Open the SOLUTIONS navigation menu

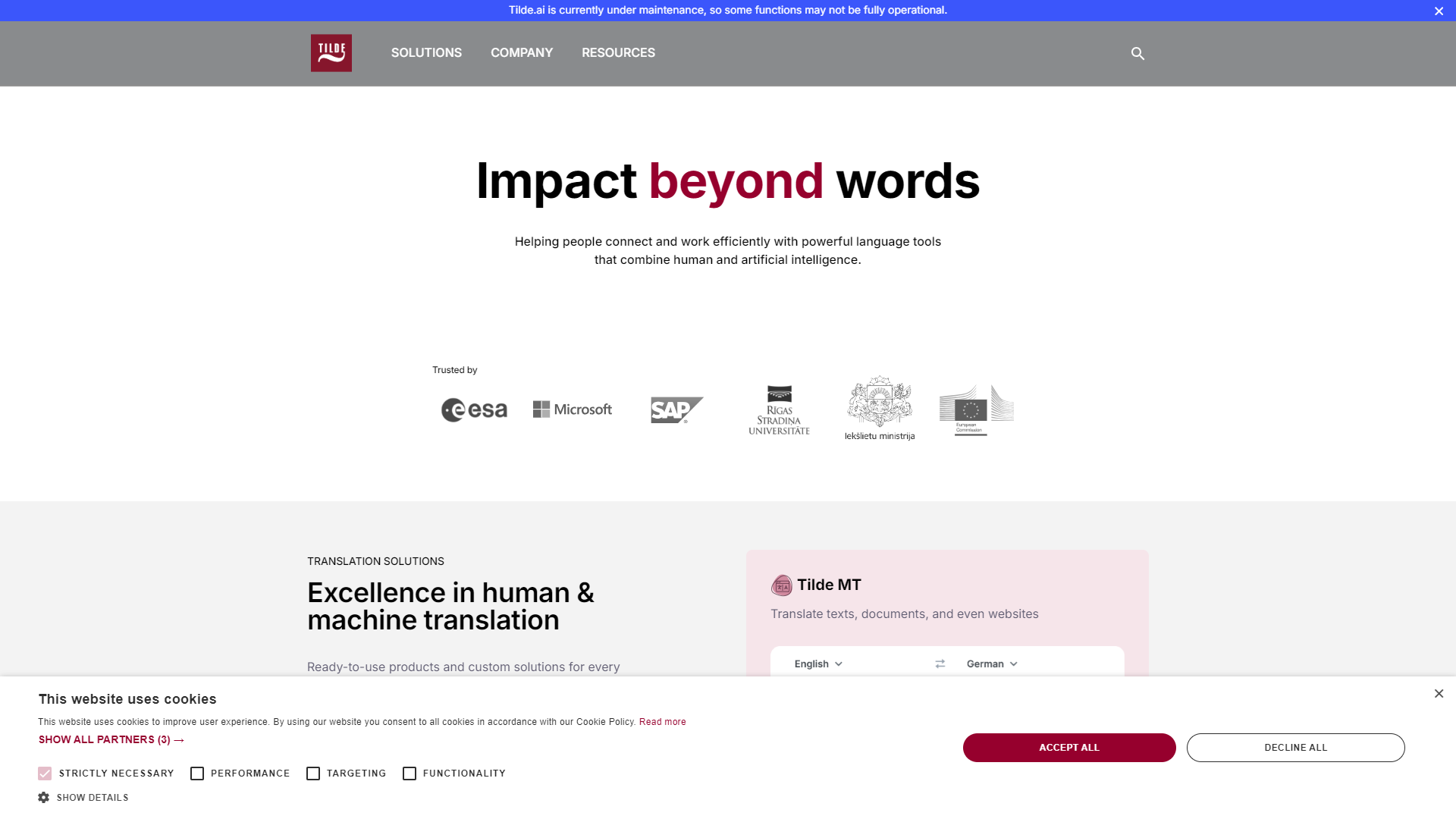425,52
